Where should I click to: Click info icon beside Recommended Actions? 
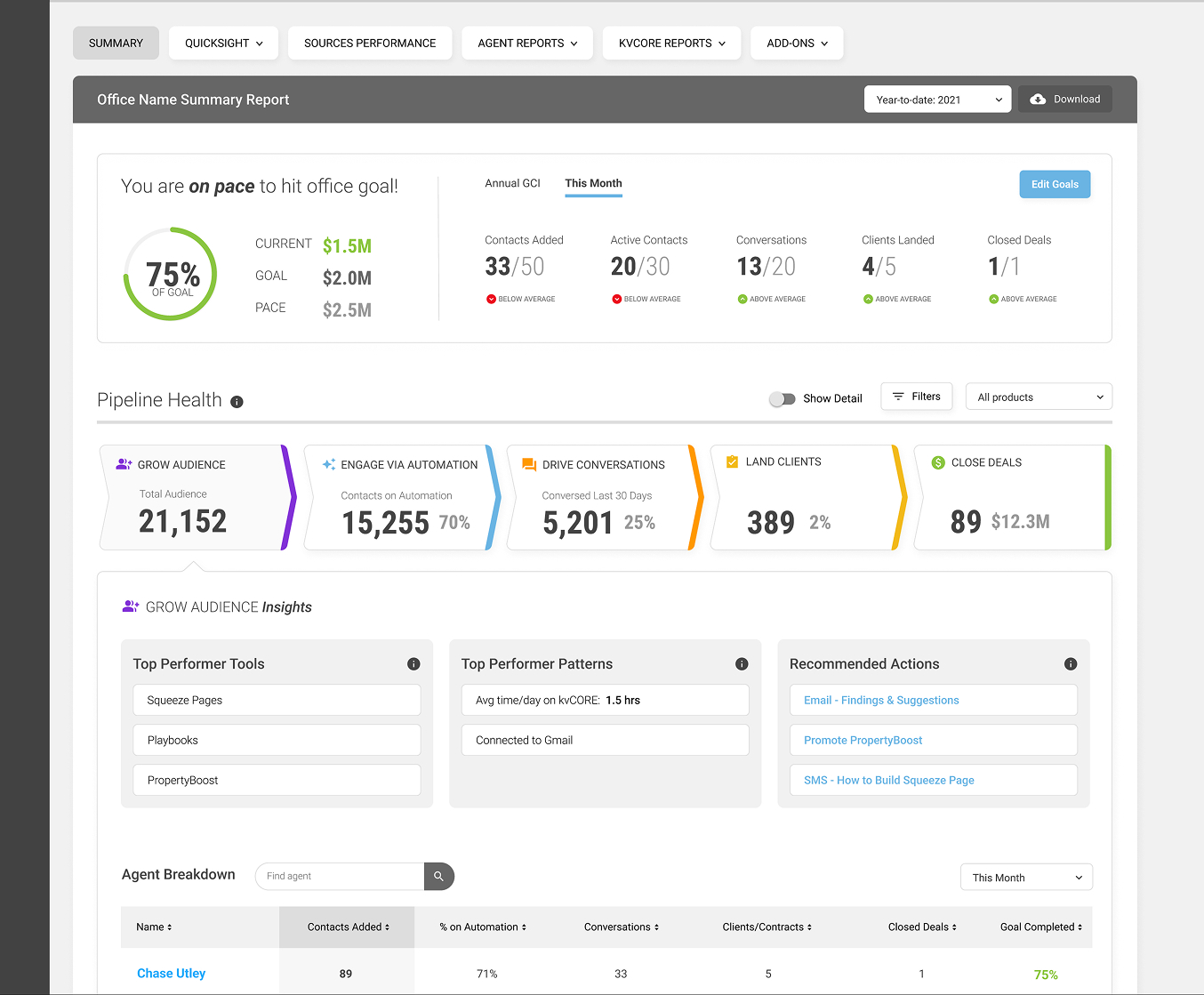point(1071,664)
